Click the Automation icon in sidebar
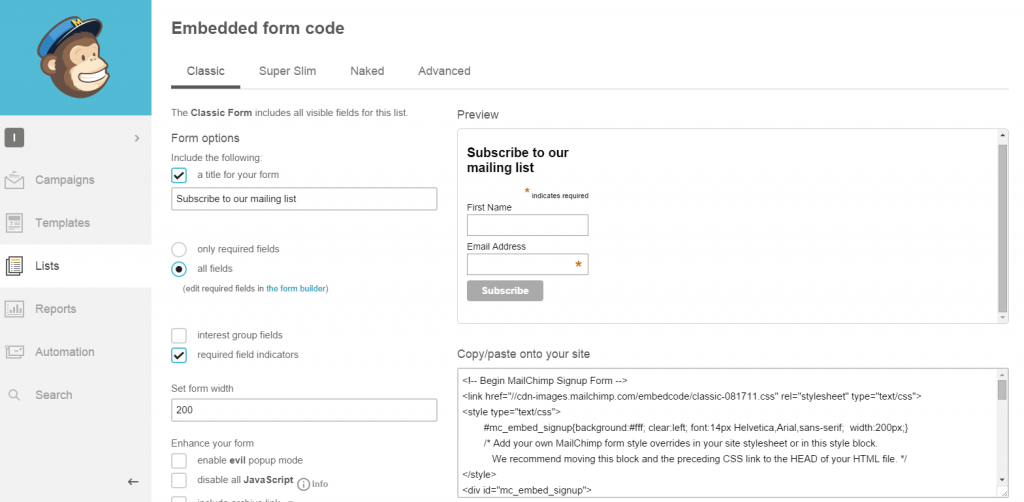 point(14,352)
